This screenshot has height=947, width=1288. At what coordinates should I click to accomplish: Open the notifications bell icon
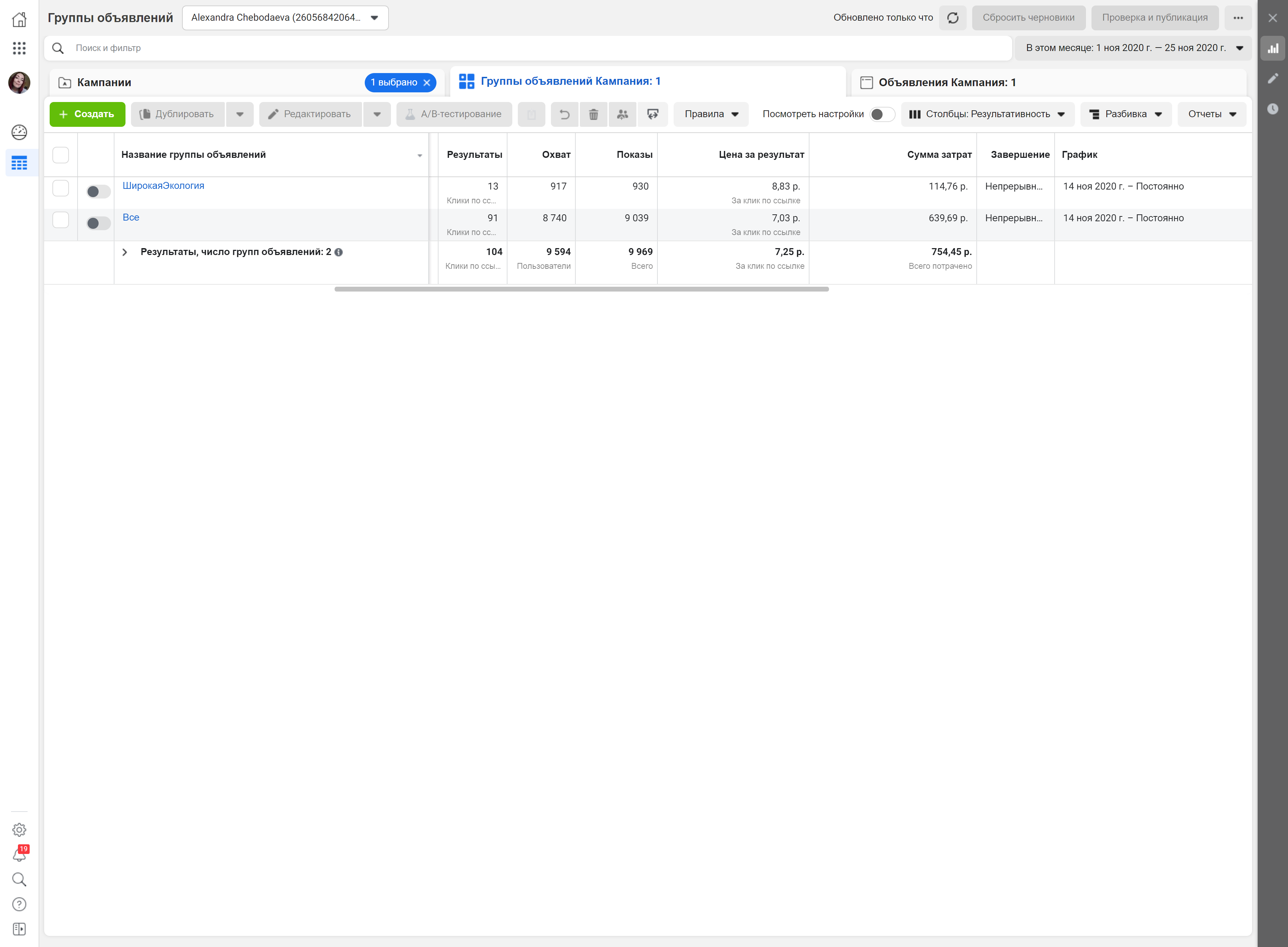19,855
